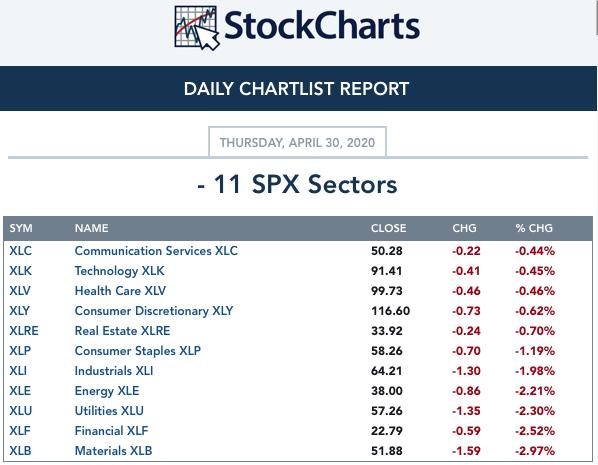Select the XLK ticker symbol

coord(20,271)
